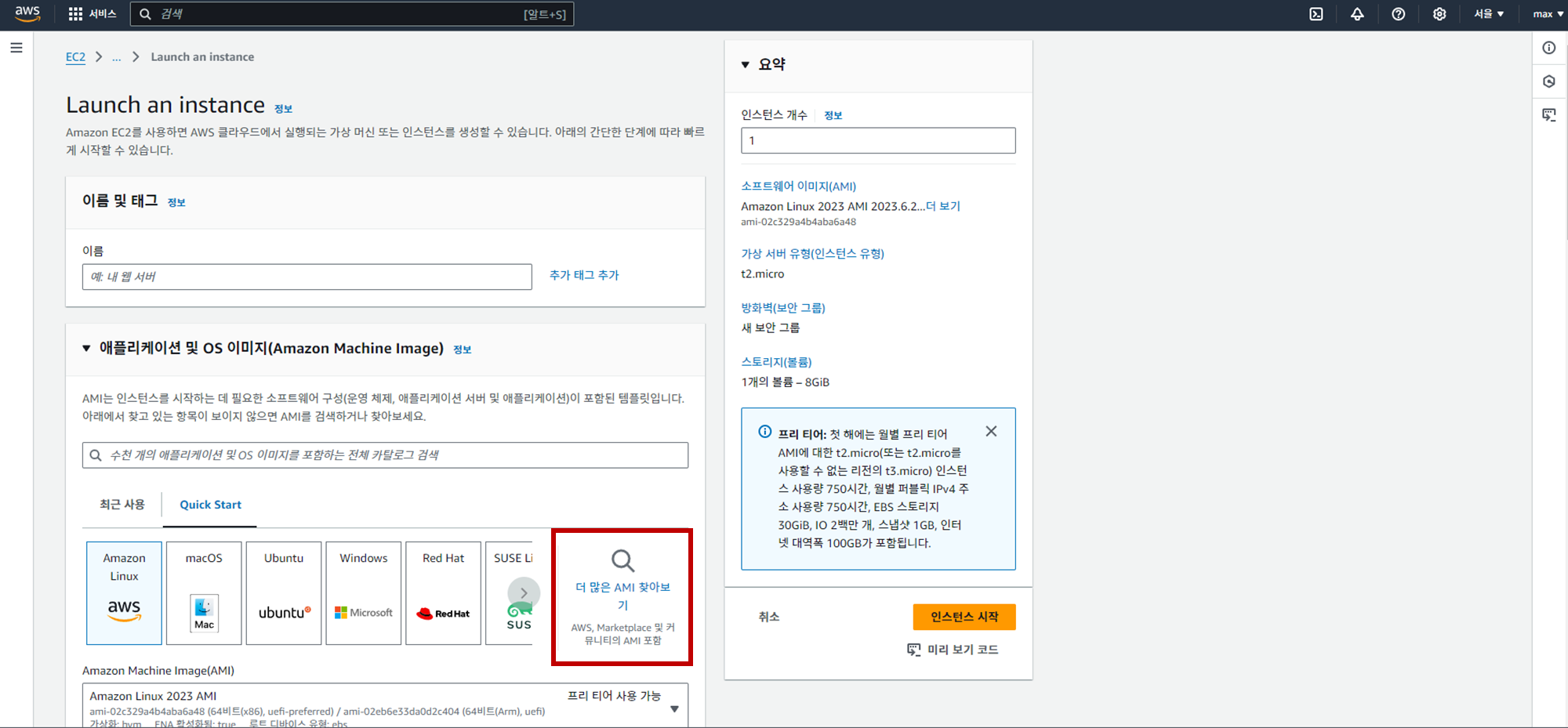Click the magnifier icon for browsing more AMIs
The height and width of the screenshot is (728, 1568).
(622, 560)
